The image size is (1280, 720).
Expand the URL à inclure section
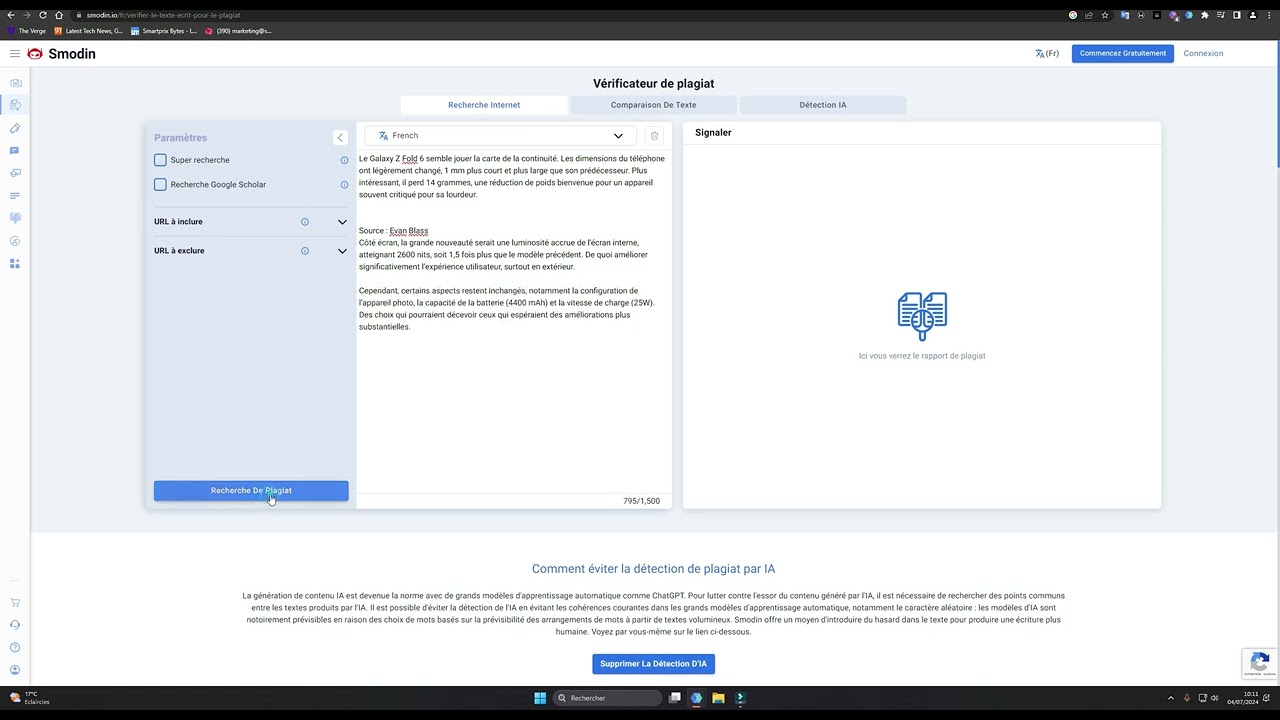coord(342,222)
